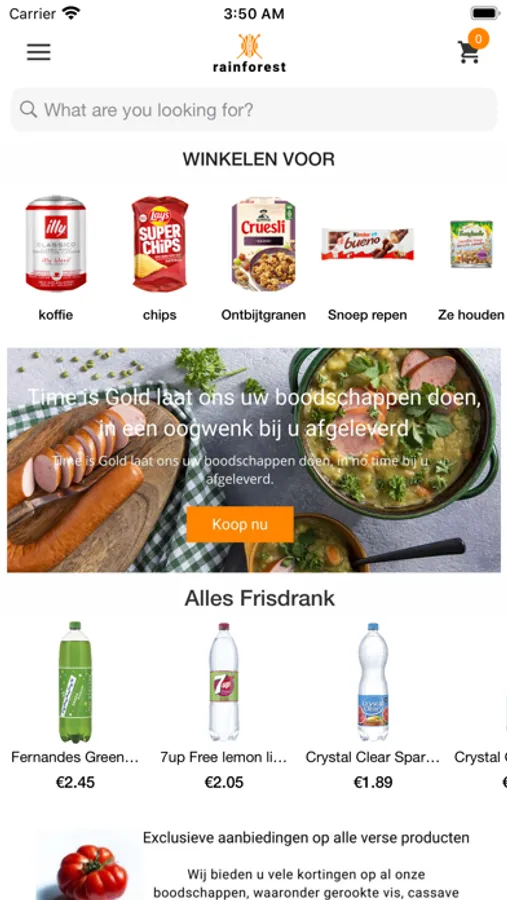Open the Ontbijtgranen category image

(264, 243)
